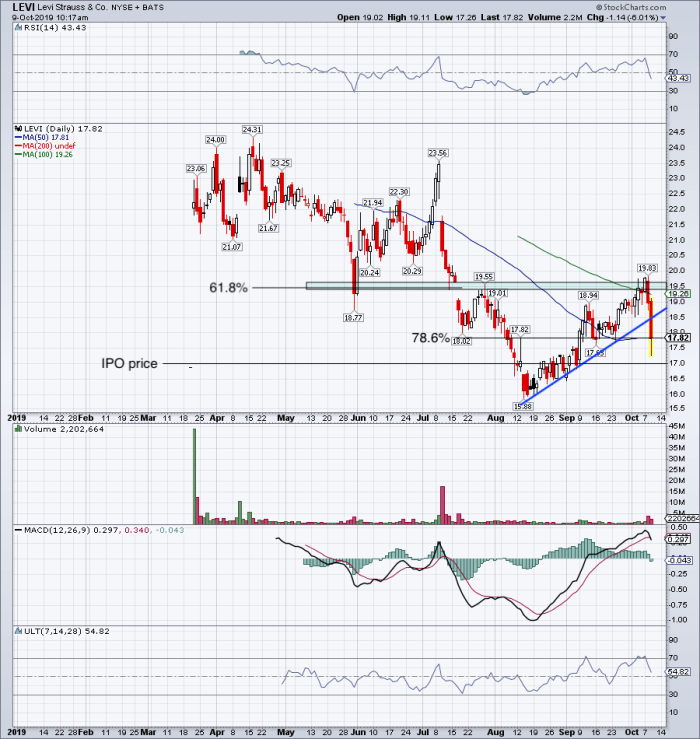Viewport: 700px width, 739px height.
Task: Click the -0.043 histogram value tag on right axis
Action: click(x=679, y=560)
